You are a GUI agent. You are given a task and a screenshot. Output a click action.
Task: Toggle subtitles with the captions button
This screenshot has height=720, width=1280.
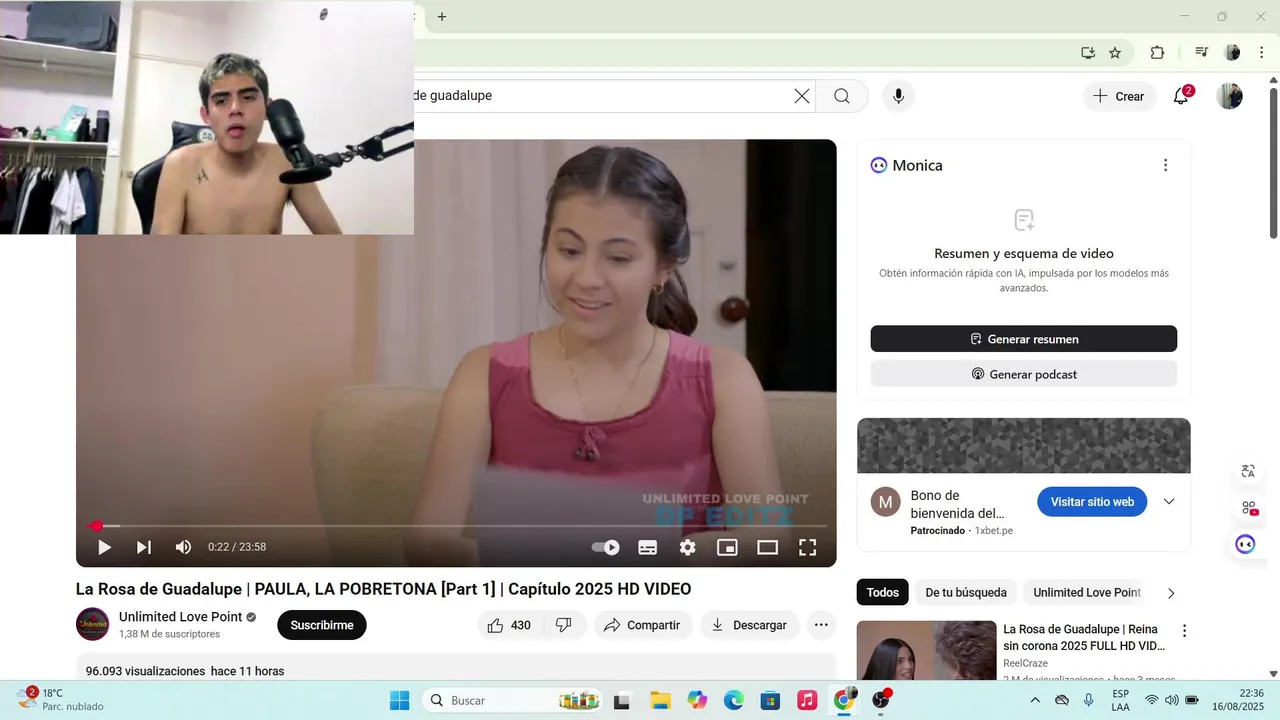(x=647, y=547)
